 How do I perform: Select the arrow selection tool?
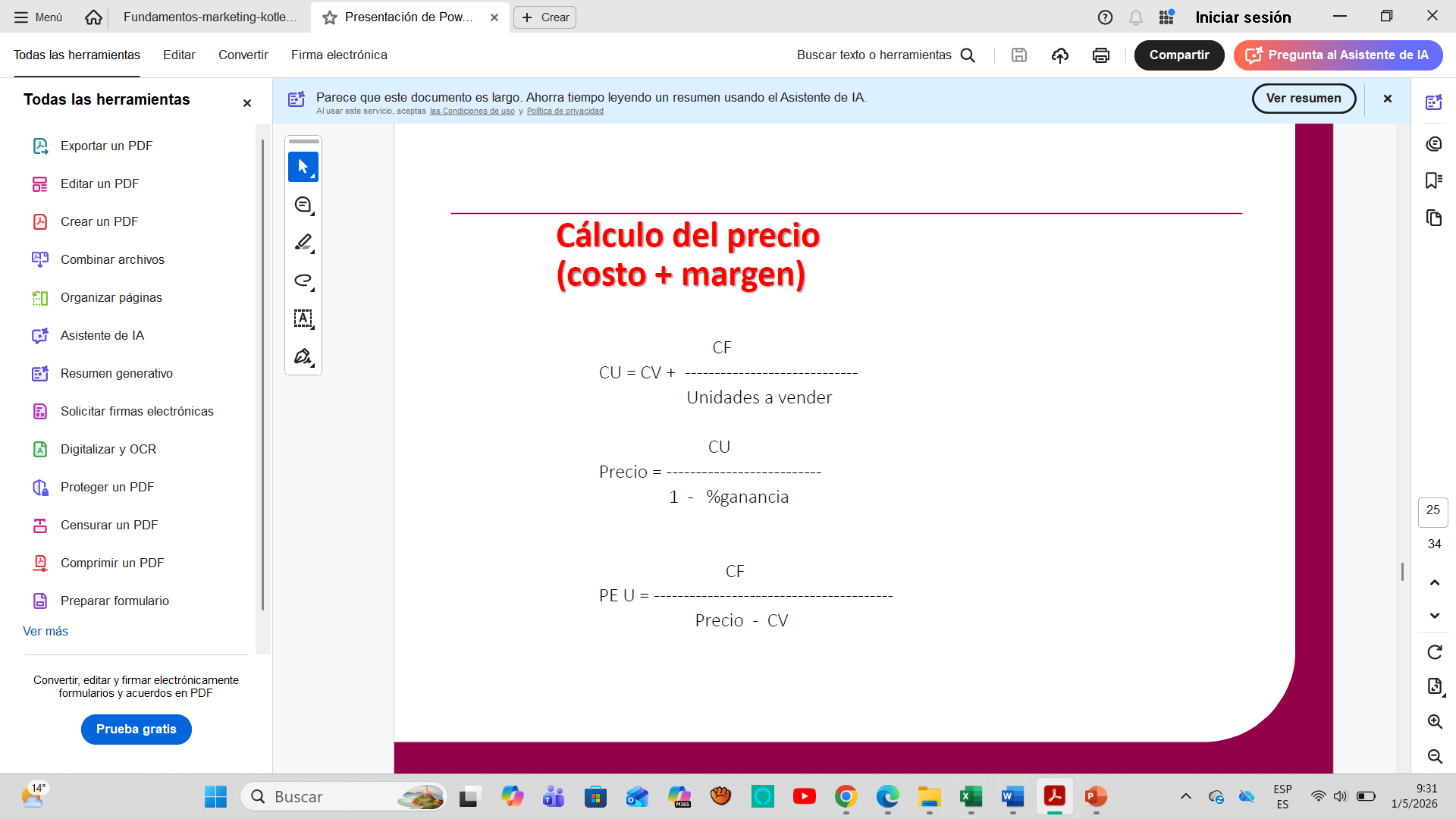303,167
